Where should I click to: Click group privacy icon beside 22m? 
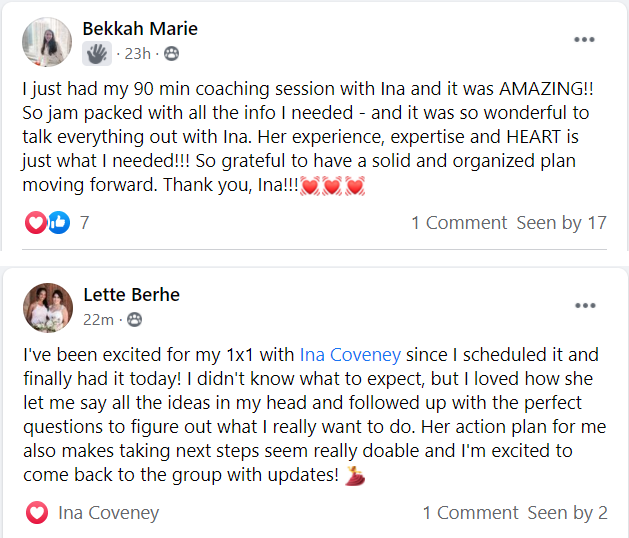(x=133, y=320)
